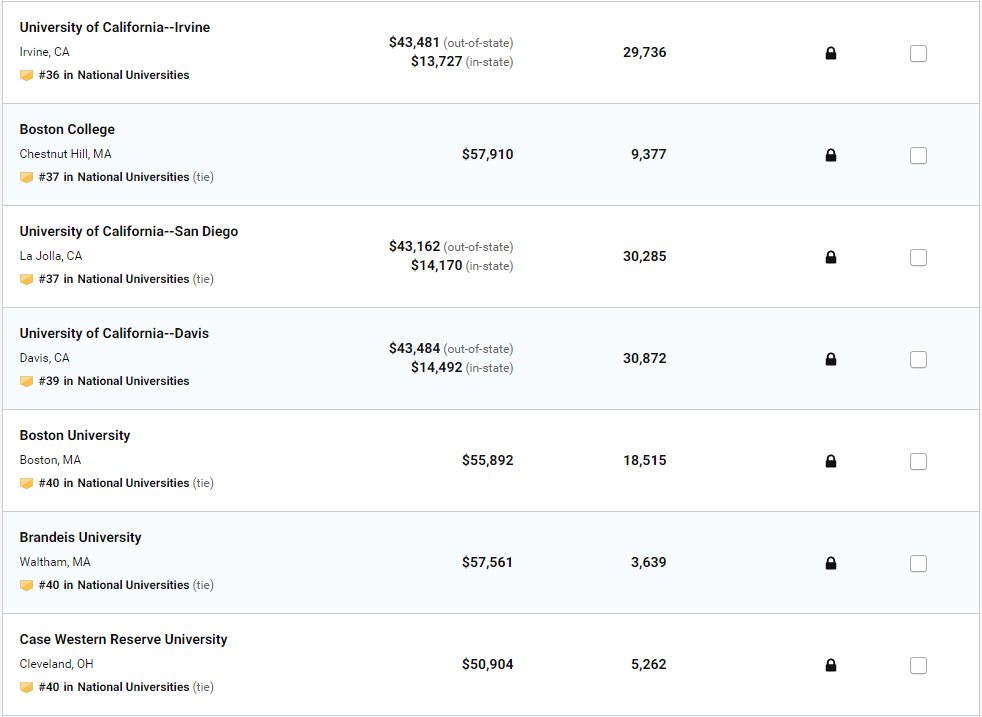
Task: Click the Boston University lock icon
Action: (x=830, y=462)
